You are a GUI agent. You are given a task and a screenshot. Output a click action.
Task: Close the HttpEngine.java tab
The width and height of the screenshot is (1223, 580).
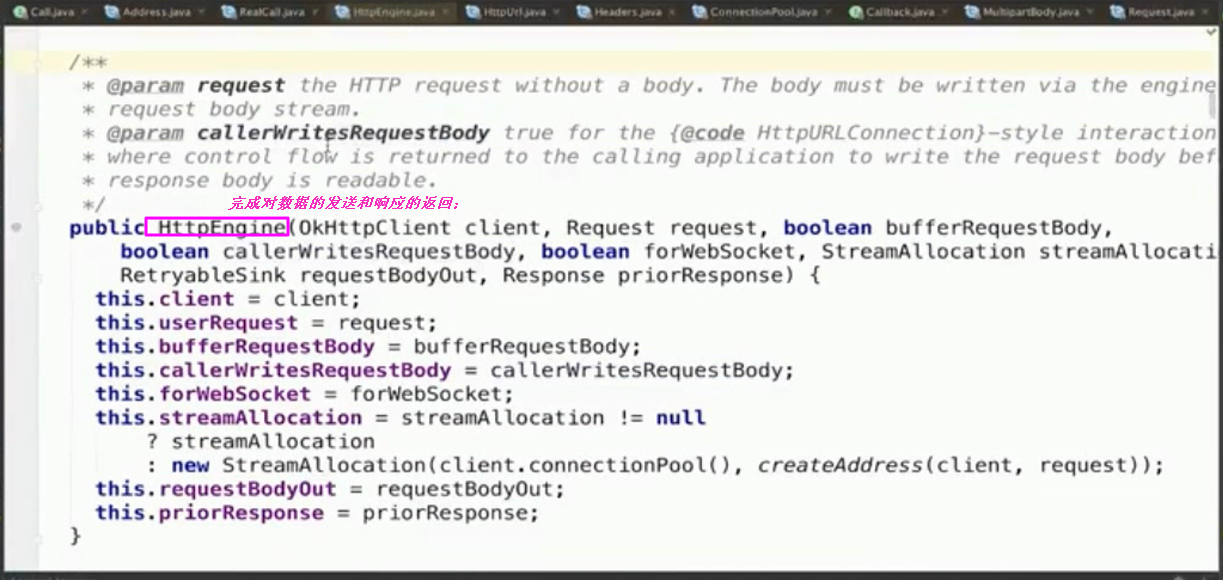point(445,13)
